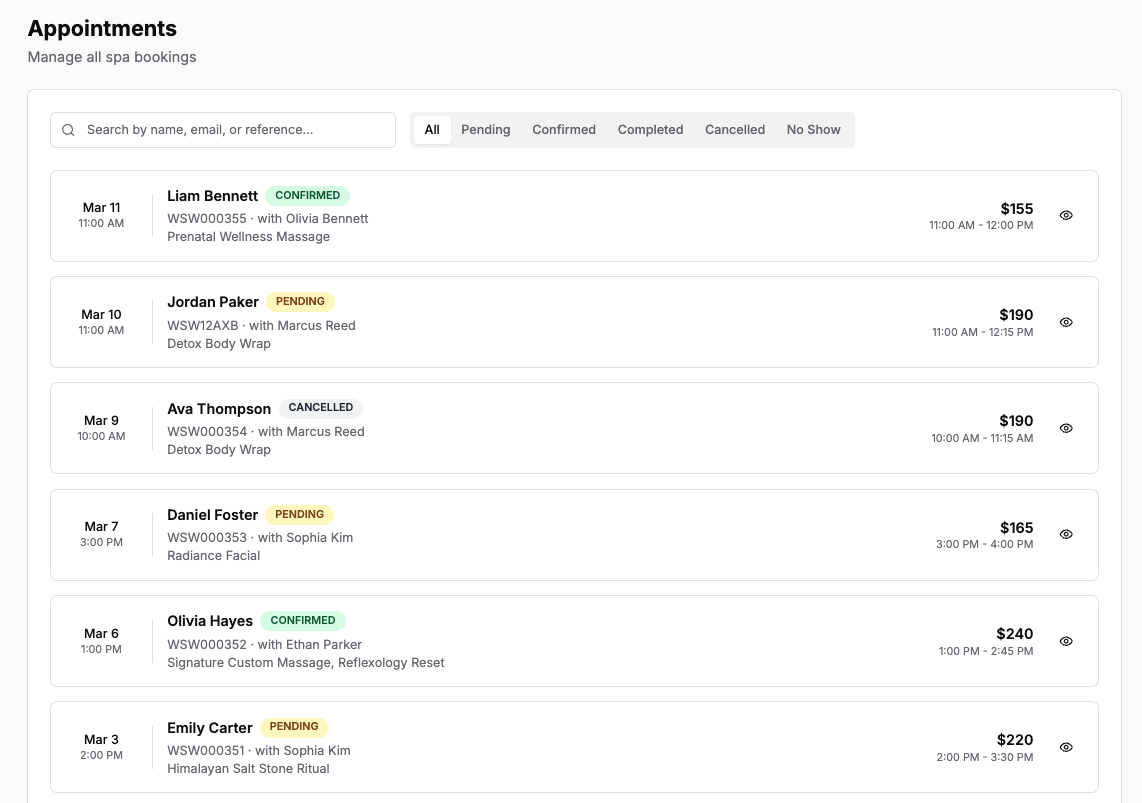1142x803 pixels.
Task: Click the $240 price on Olivia Hayes's booking
Action: 1014,633
